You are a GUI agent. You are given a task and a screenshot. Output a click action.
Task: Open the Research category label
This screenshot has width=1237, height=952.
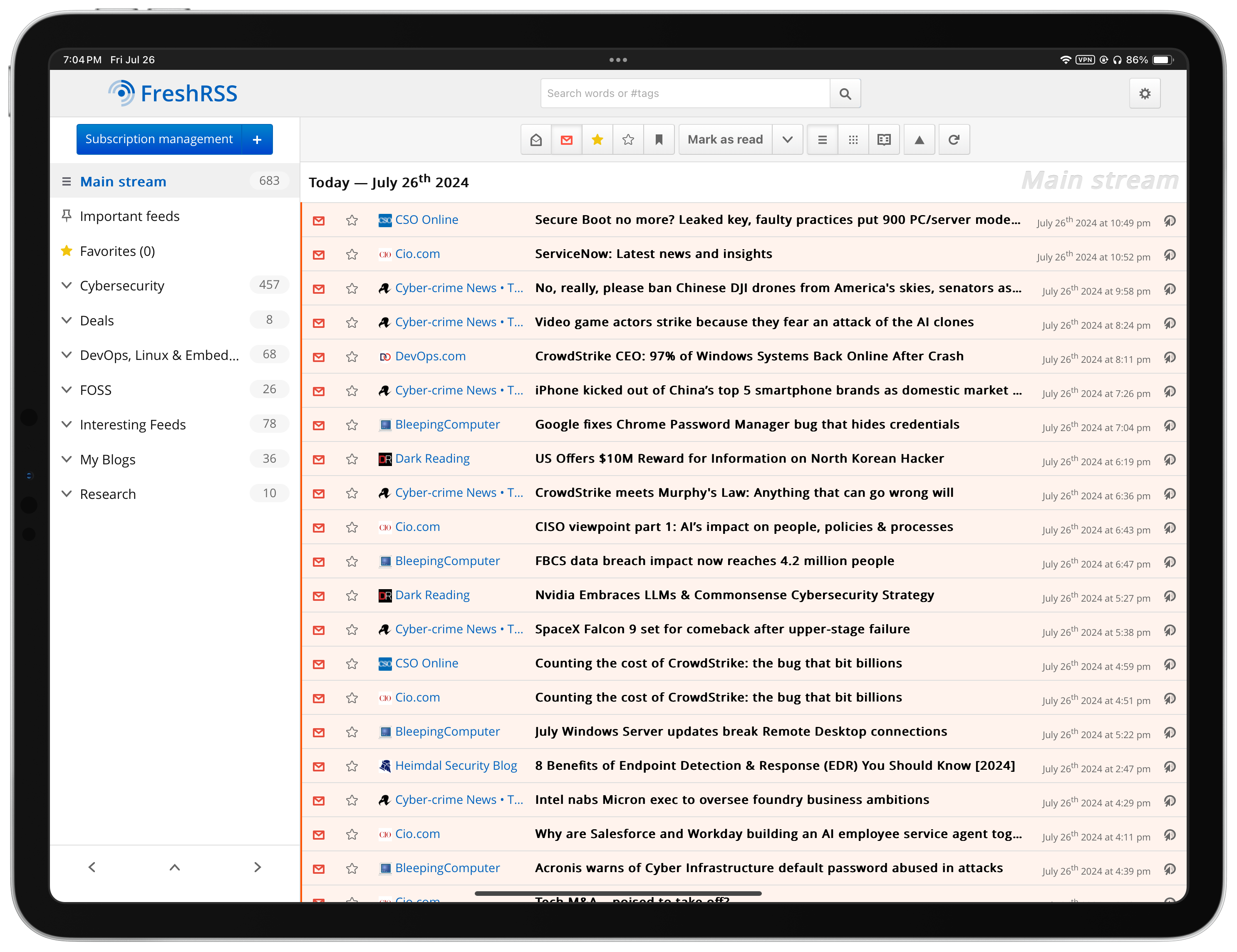(x=108, y=494)
